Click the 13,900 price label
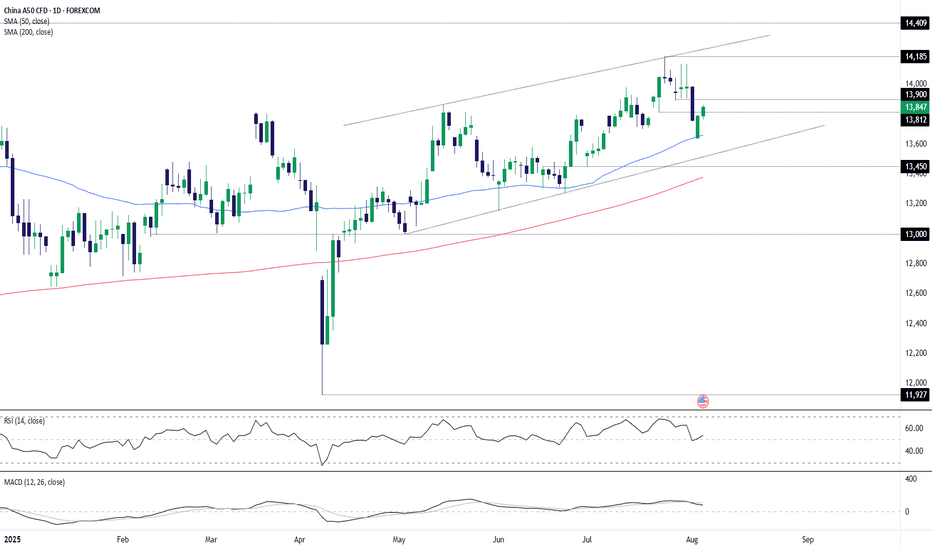 click(x=915, y=95)
